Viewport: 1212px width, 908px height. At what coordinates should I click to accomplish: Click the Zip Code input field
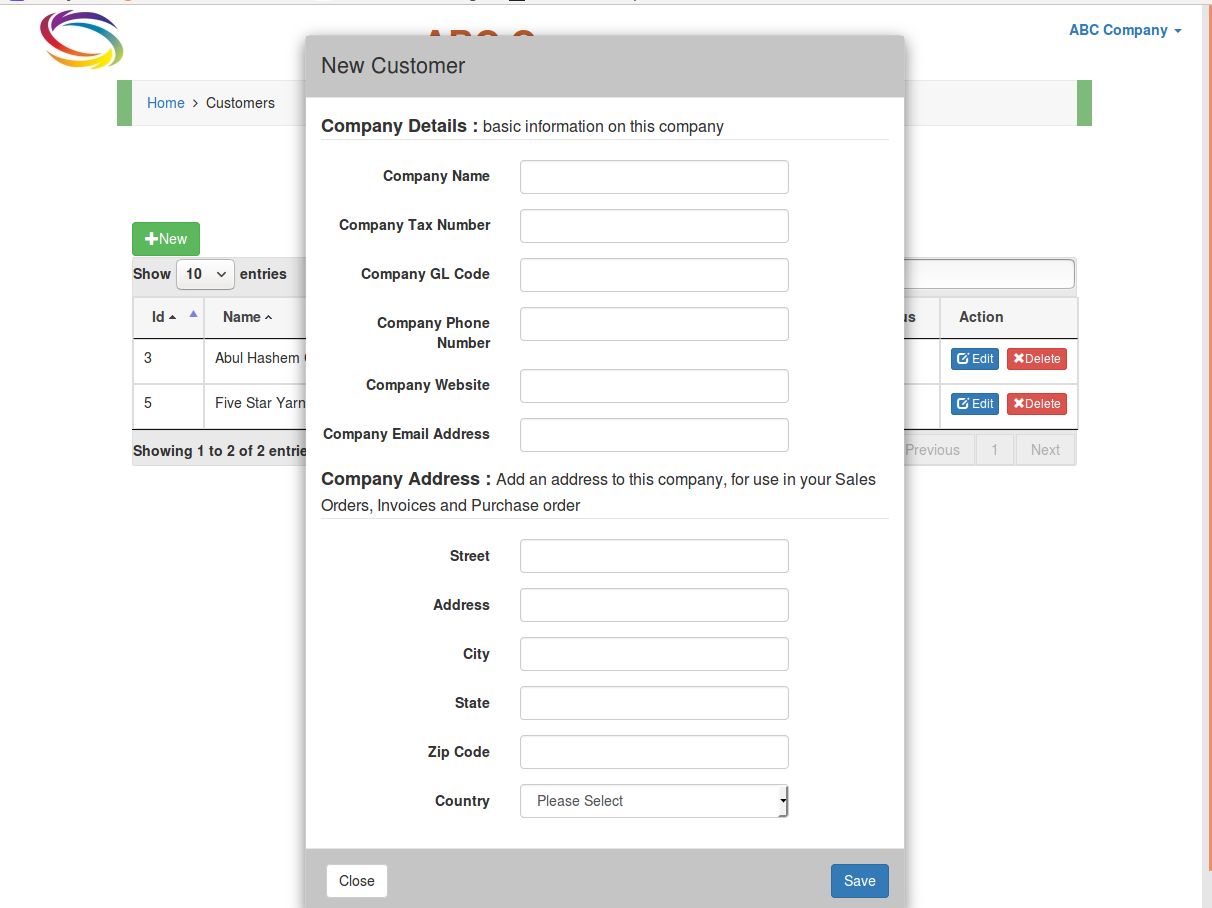(653, 752)
